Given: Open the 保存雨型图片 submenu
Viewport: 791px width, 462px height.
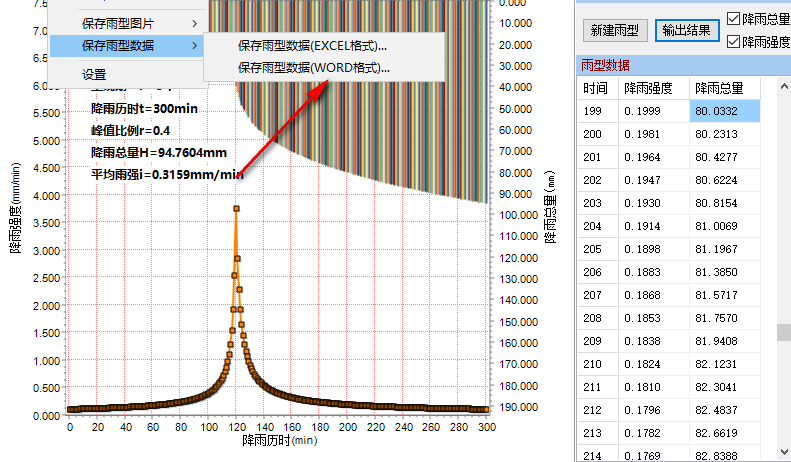Looking at the screenshot, I should click(x=125, y=23).
